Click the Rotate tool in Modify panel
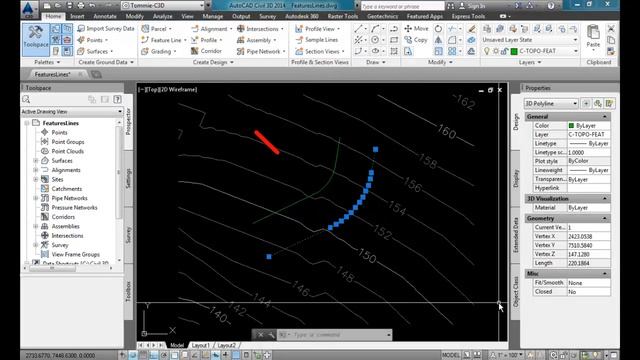 coord(438,29)
